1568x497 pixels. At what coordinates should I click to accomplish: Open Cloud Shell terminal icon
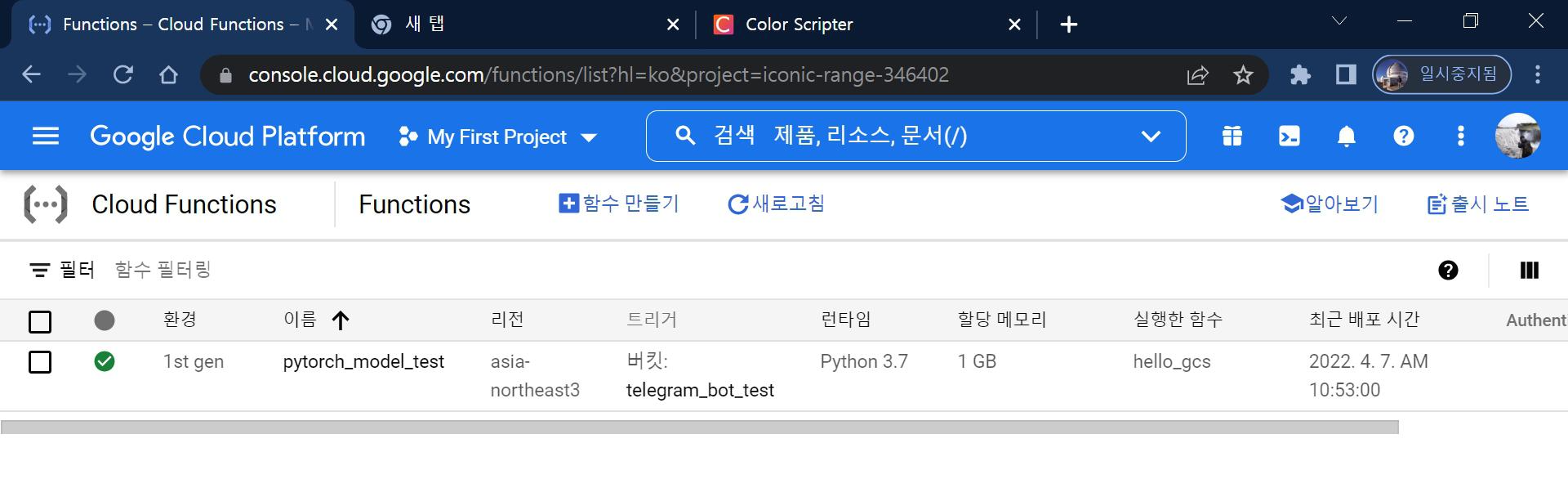[x=1290, y=137]
